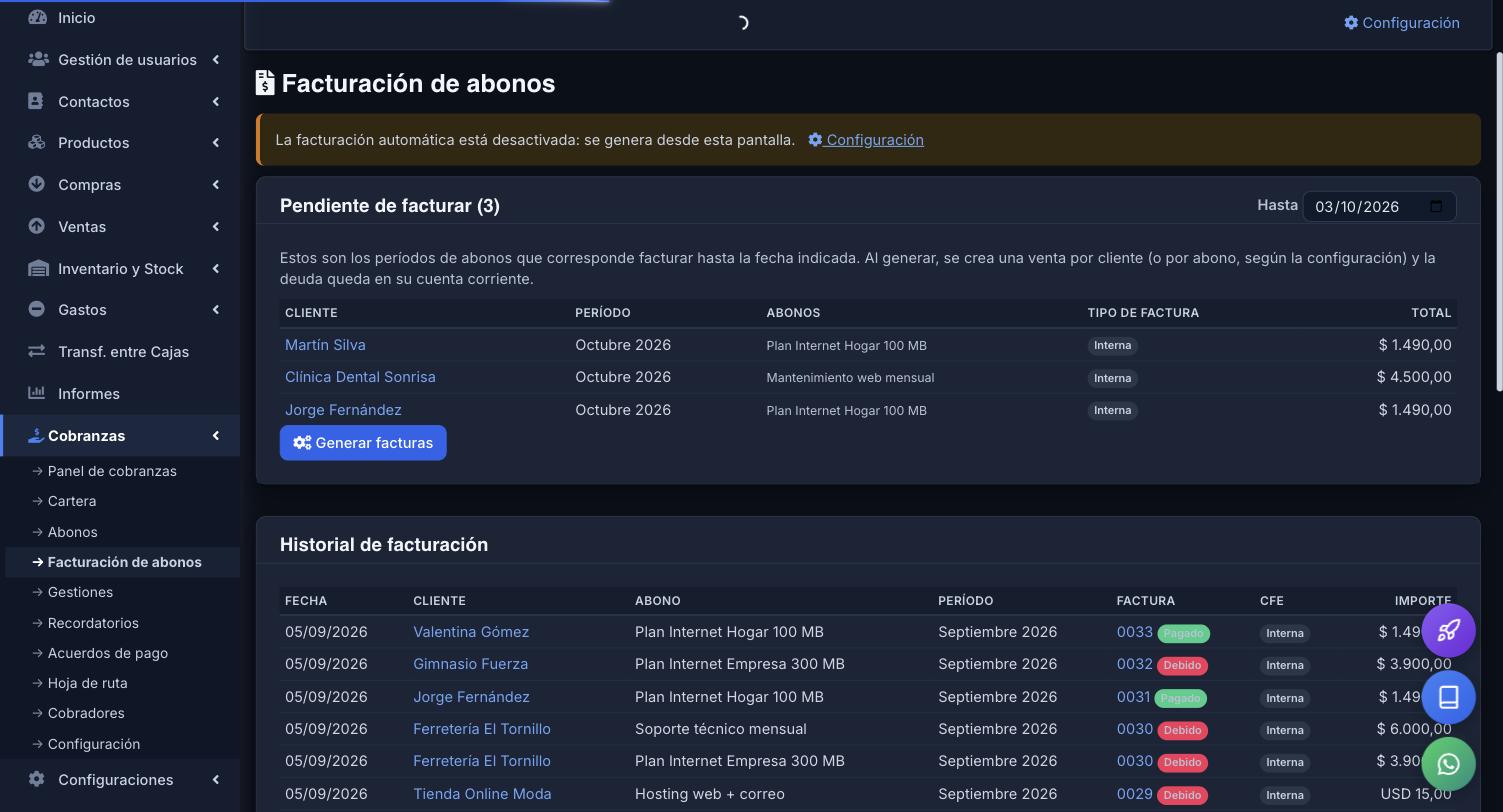Click the Hasta date input field
The width and height of the screenshot is (1503, 812).
[x=1379, y=206]
